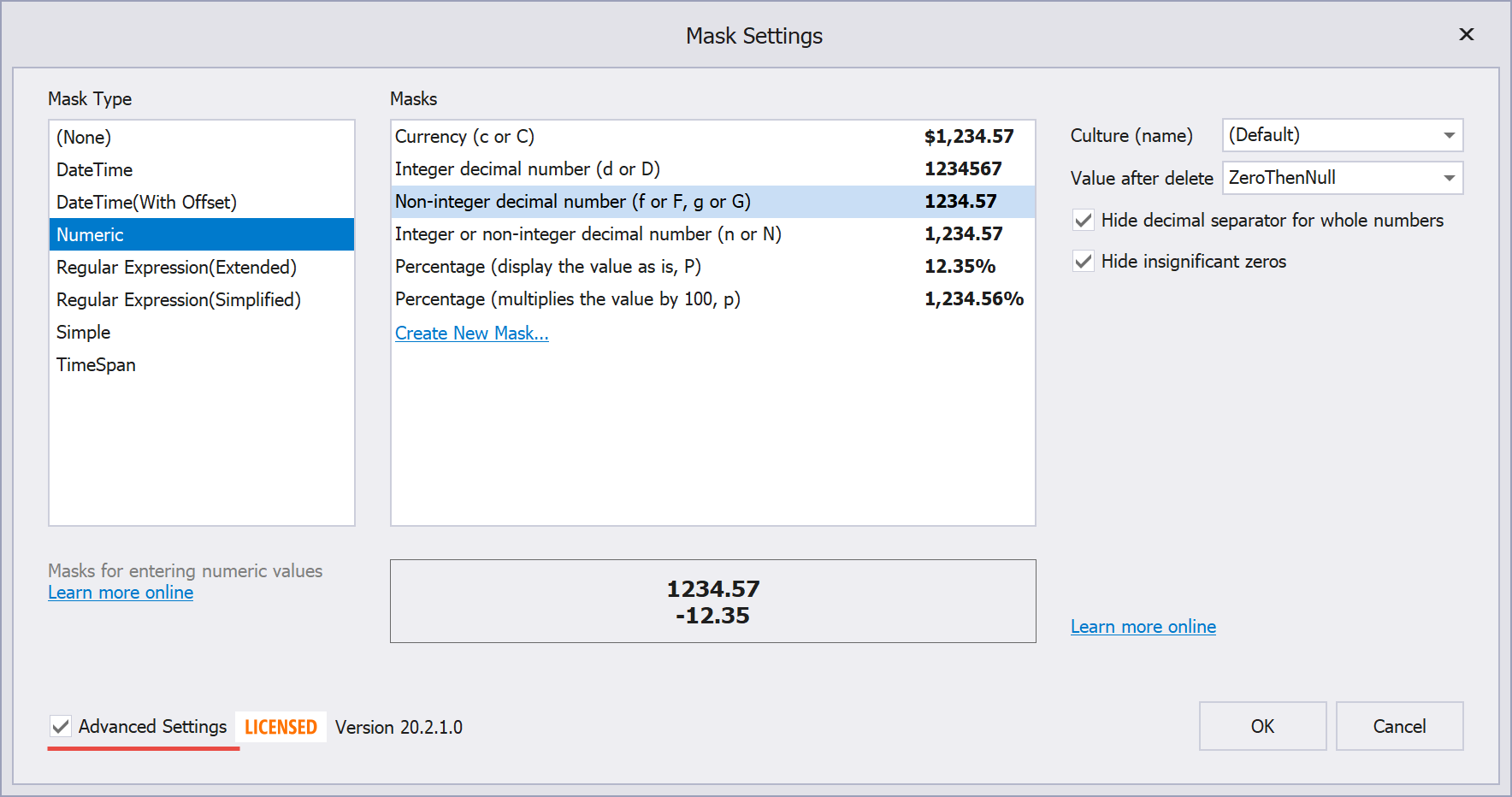This screenshot has height=797, width=1512.
Task: Choose TimeSpan mask type
Action: click(96, 364)
